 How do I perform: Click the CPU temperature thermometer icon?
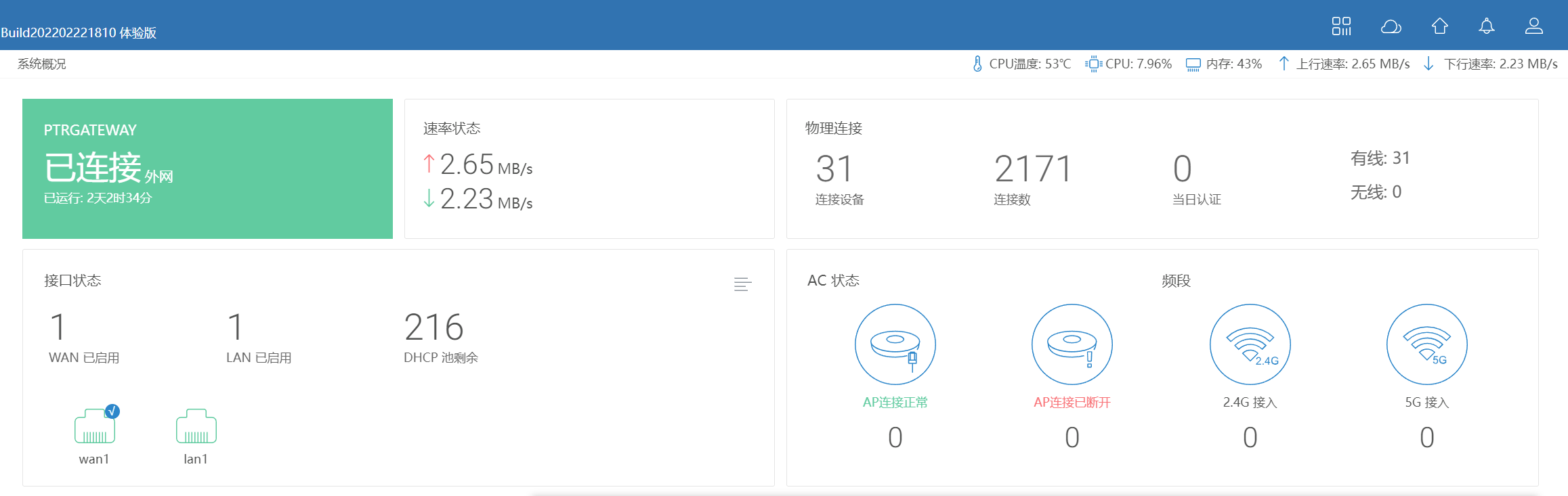pos(977,64)
